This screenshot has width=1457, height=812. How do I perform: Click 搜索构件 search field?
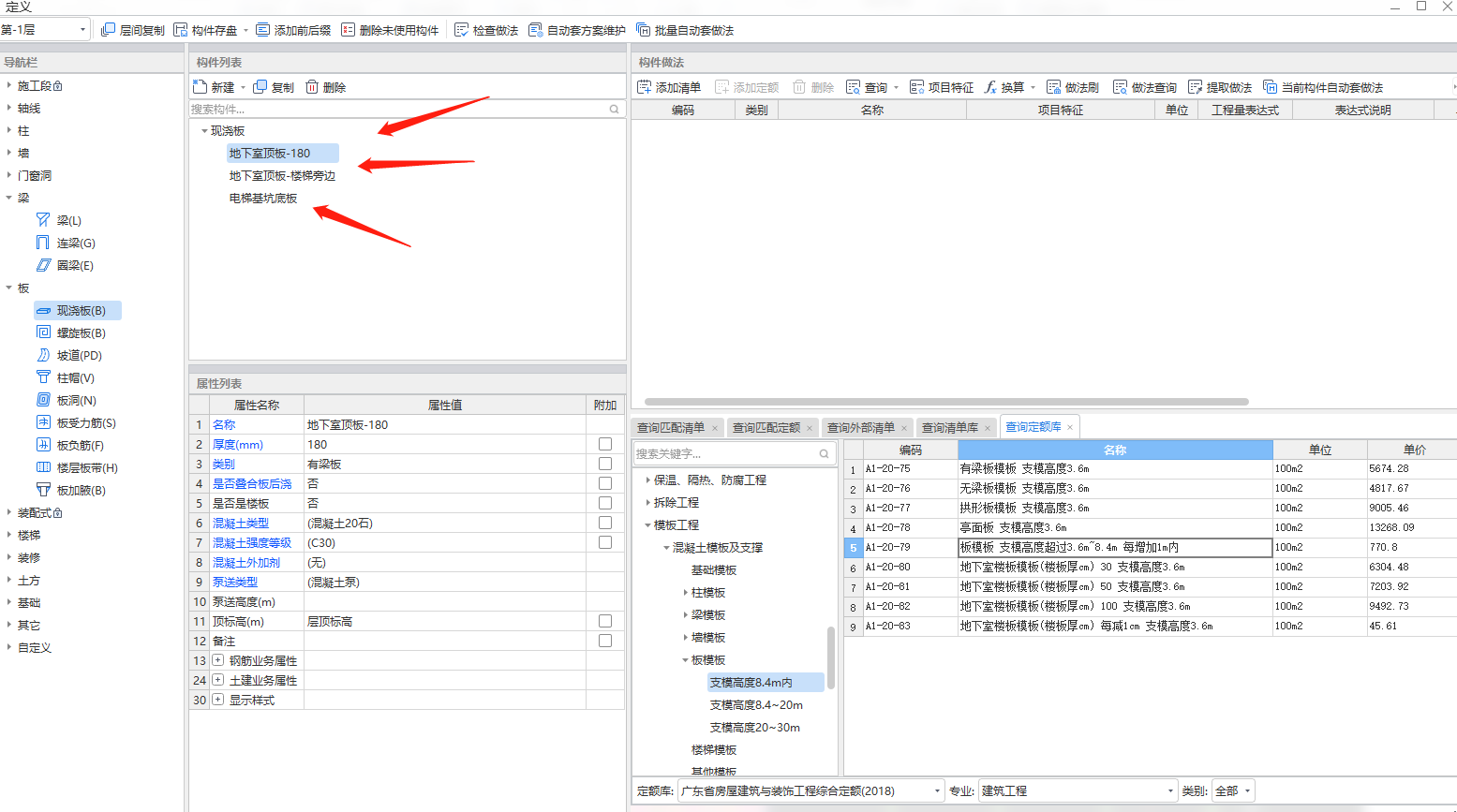click(x=407, y=110)
